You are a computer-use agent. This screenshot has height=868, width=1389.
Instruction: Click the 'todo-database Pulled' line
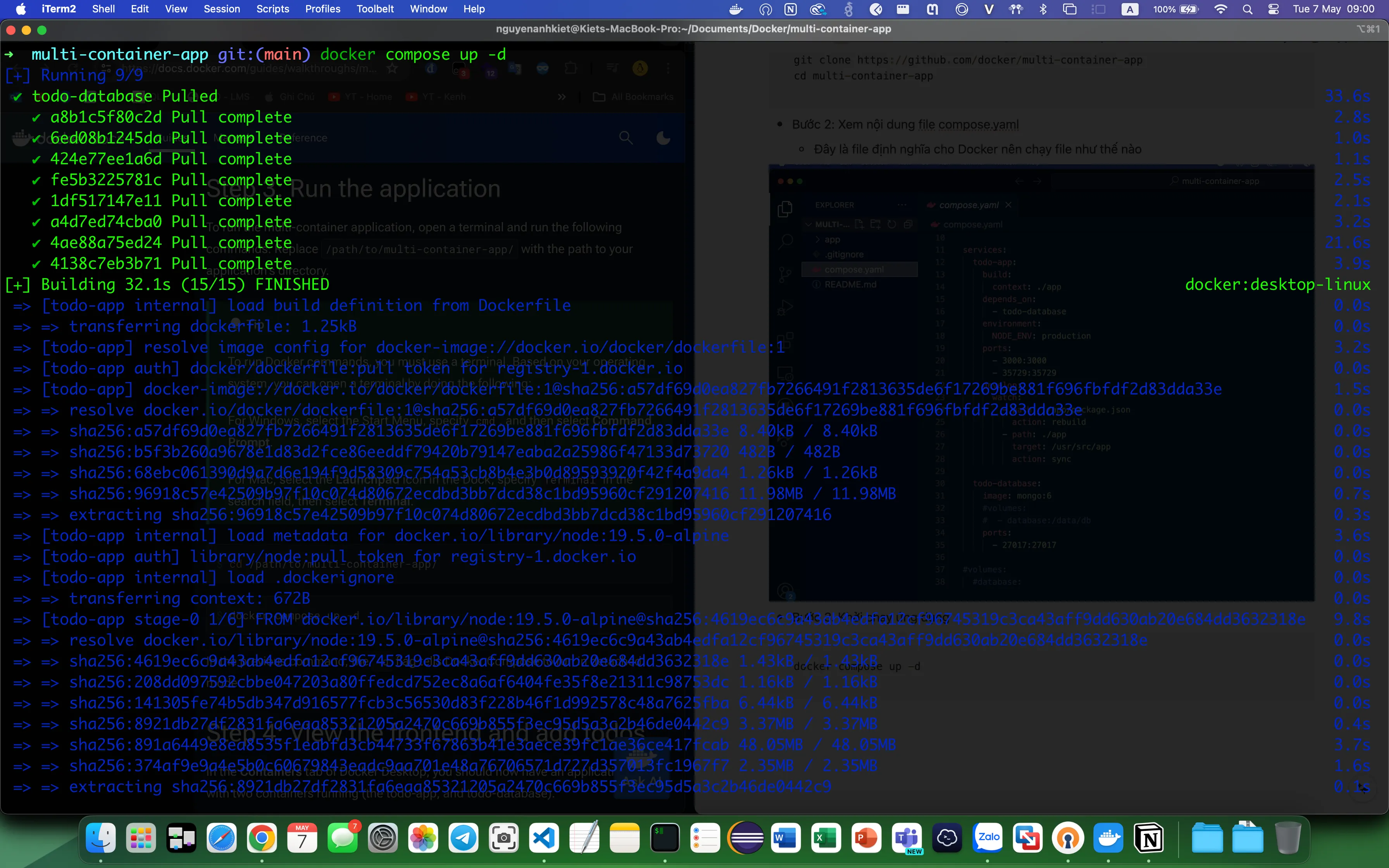pyautogui.click(x=124, y=96)
